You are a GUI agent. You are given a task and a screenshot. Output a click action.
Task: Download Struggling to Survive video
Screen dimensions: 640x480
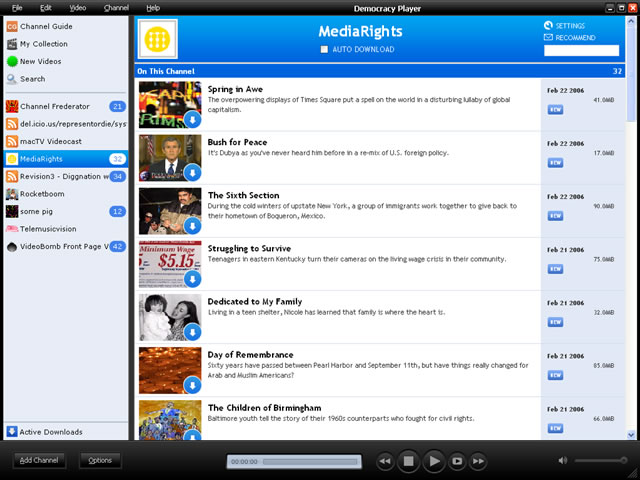[192, 279]
